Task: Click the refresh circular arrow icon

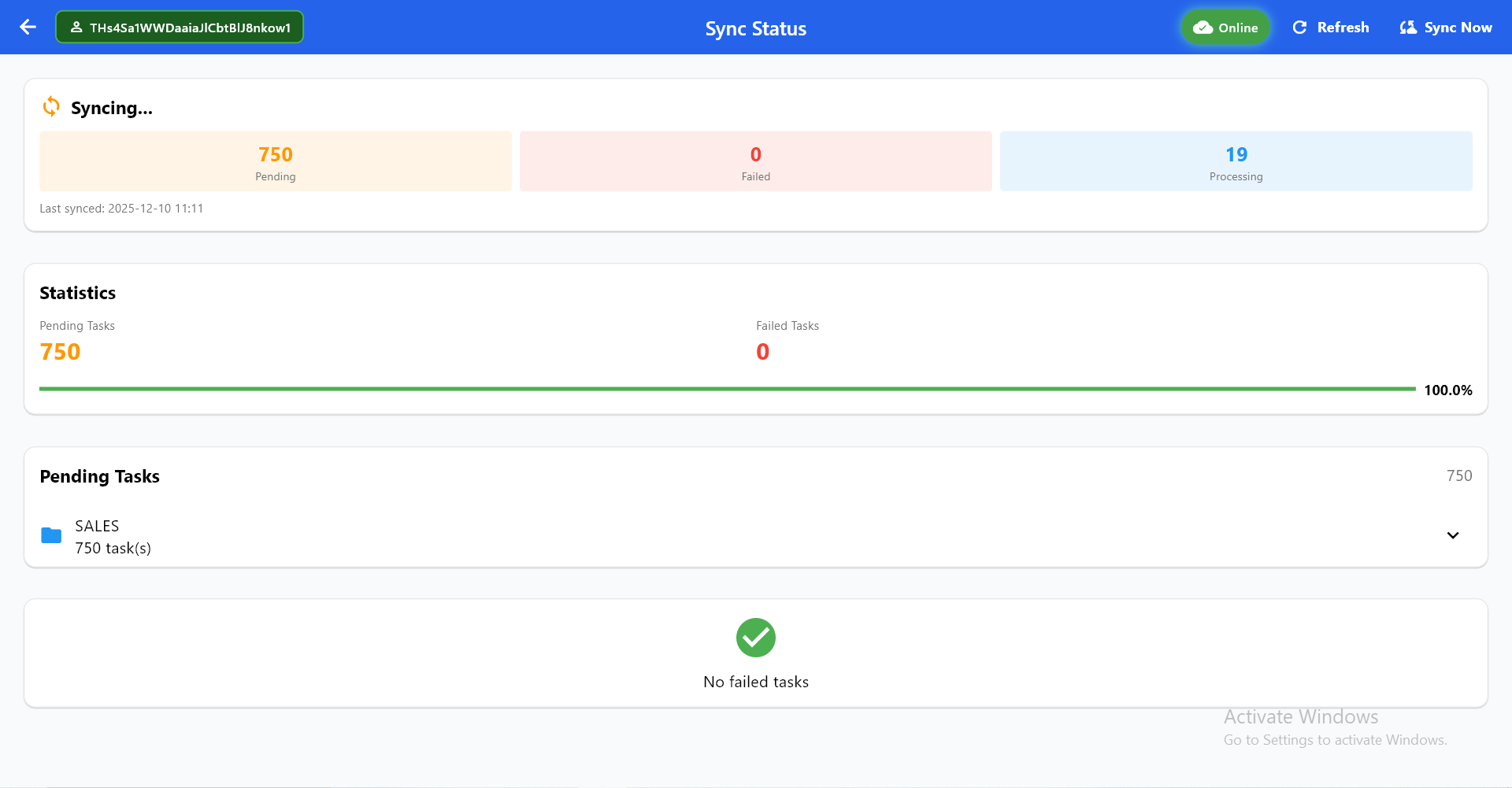Action: click(1300, 26)
